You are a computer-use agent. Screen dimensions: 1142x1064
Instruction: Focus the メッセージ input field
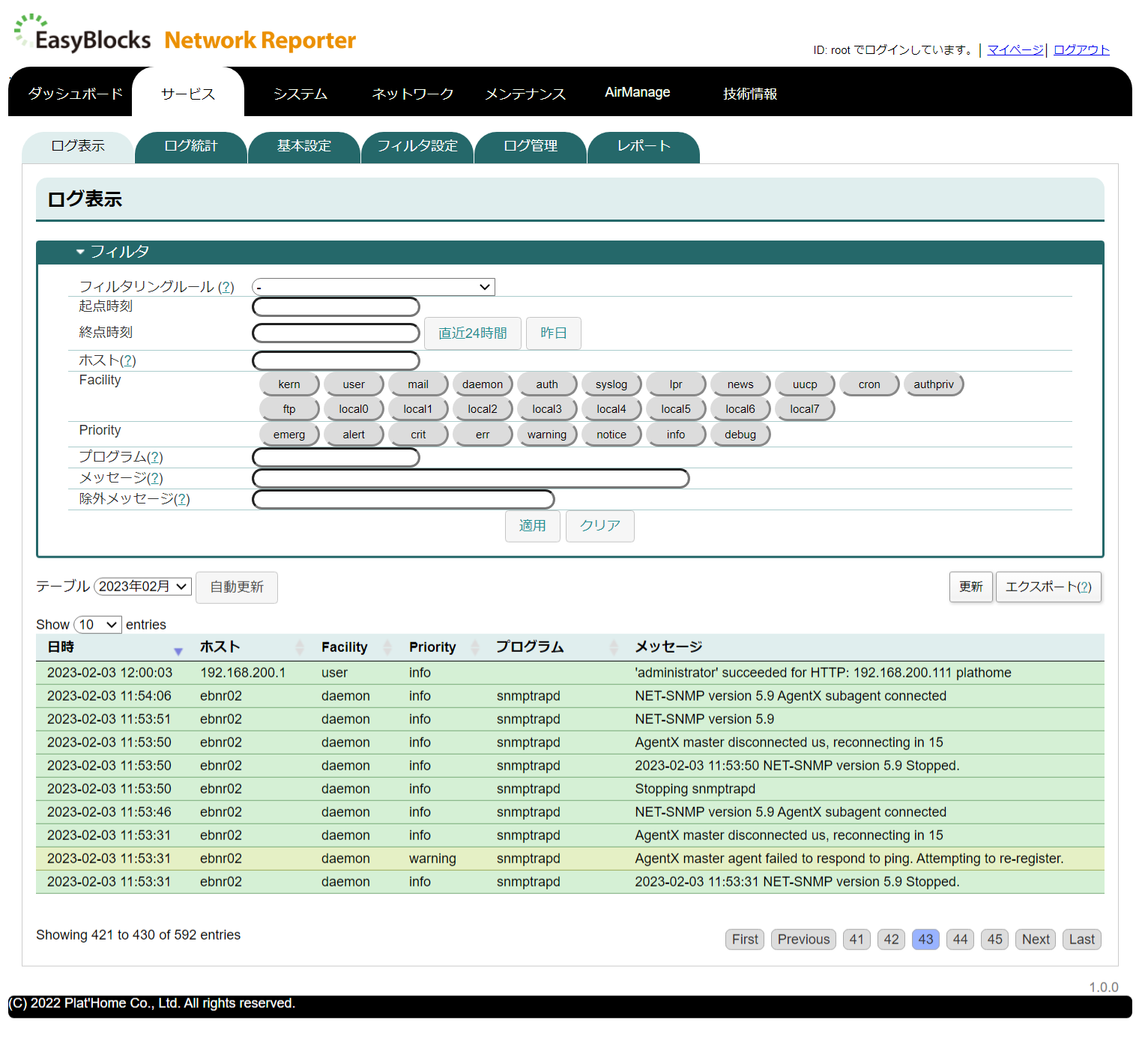click(471, 478)
